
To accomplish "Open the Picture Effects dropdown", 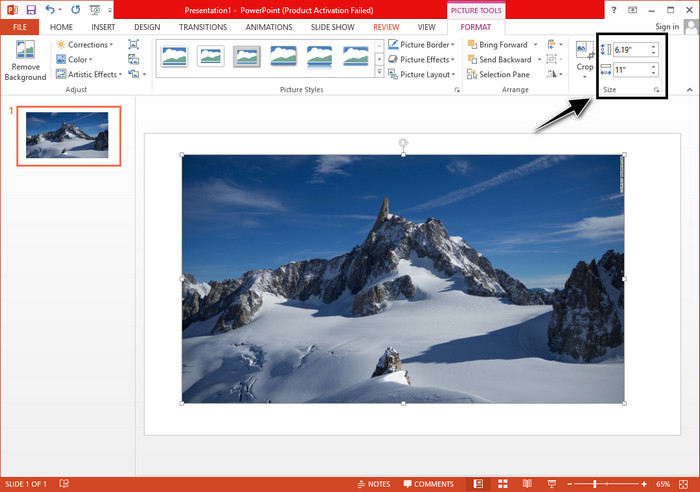I will (421, 59).
